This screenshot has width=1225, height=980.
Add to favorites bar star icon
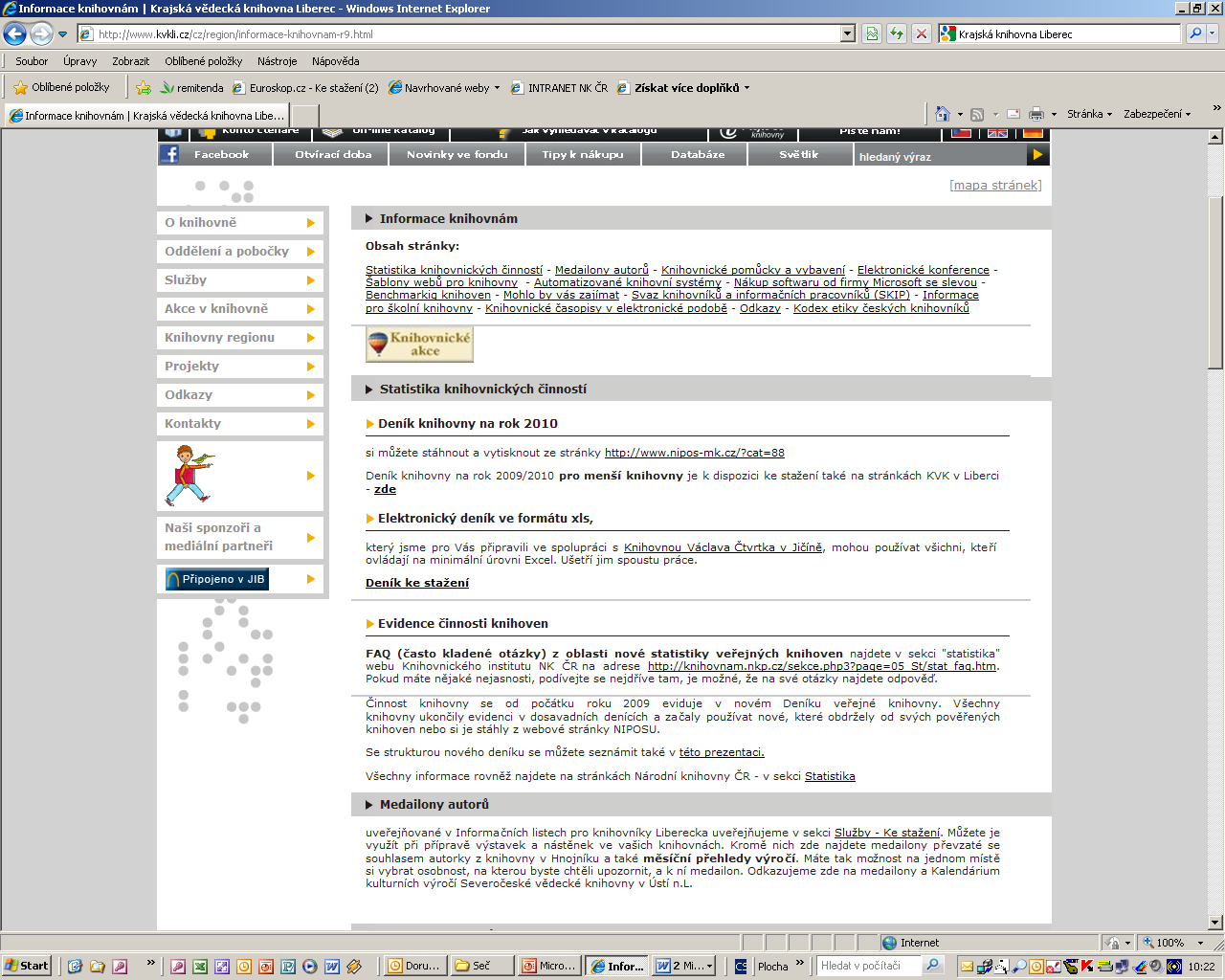click(144, 87)
